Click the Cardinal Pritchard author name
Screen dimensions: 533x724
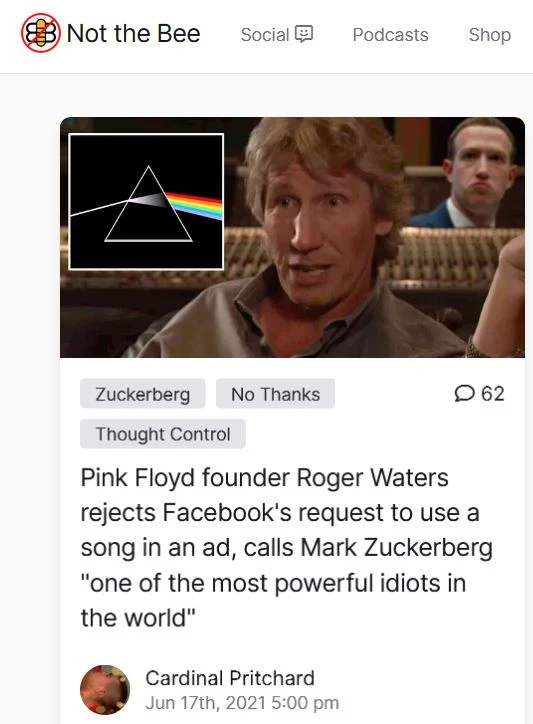230,678
